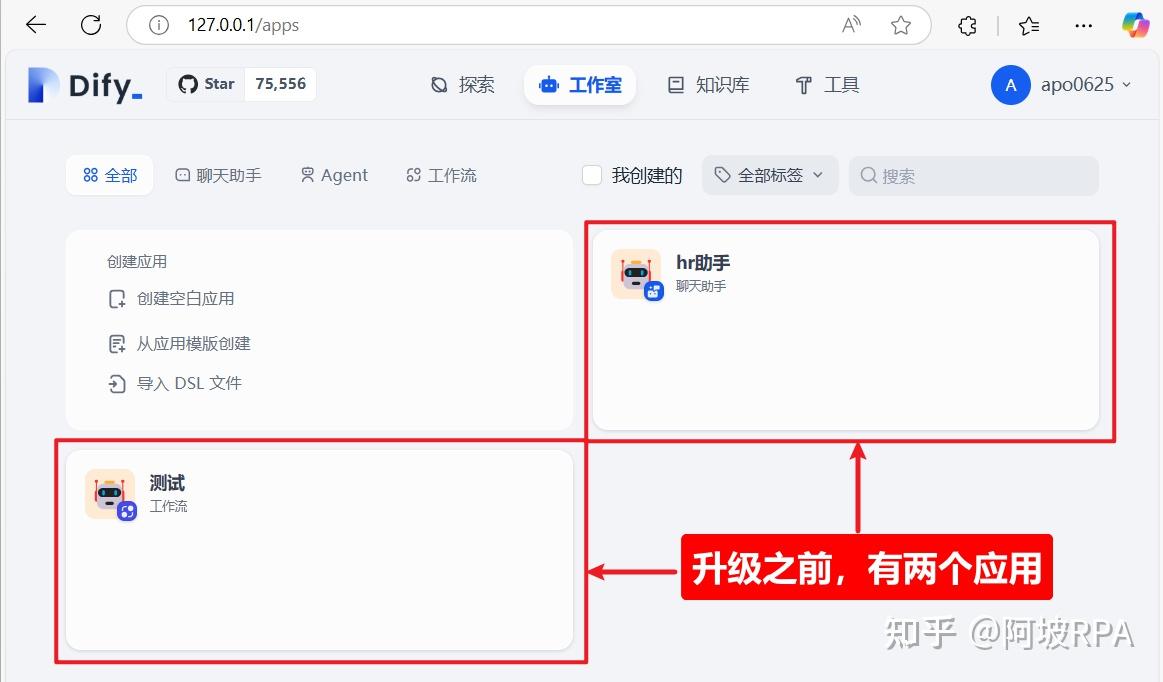The width and height of the screenshot is (1163, 682).
Task: Switch to the 探索 tab
Action: point(462,85)
